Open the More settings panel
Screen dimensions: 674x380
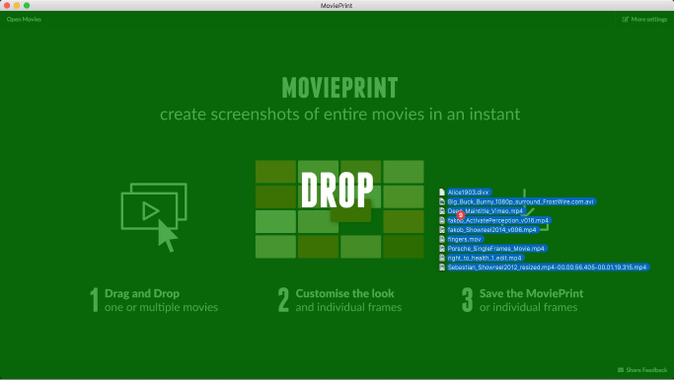pyautogui.click(x=644, y=19)
